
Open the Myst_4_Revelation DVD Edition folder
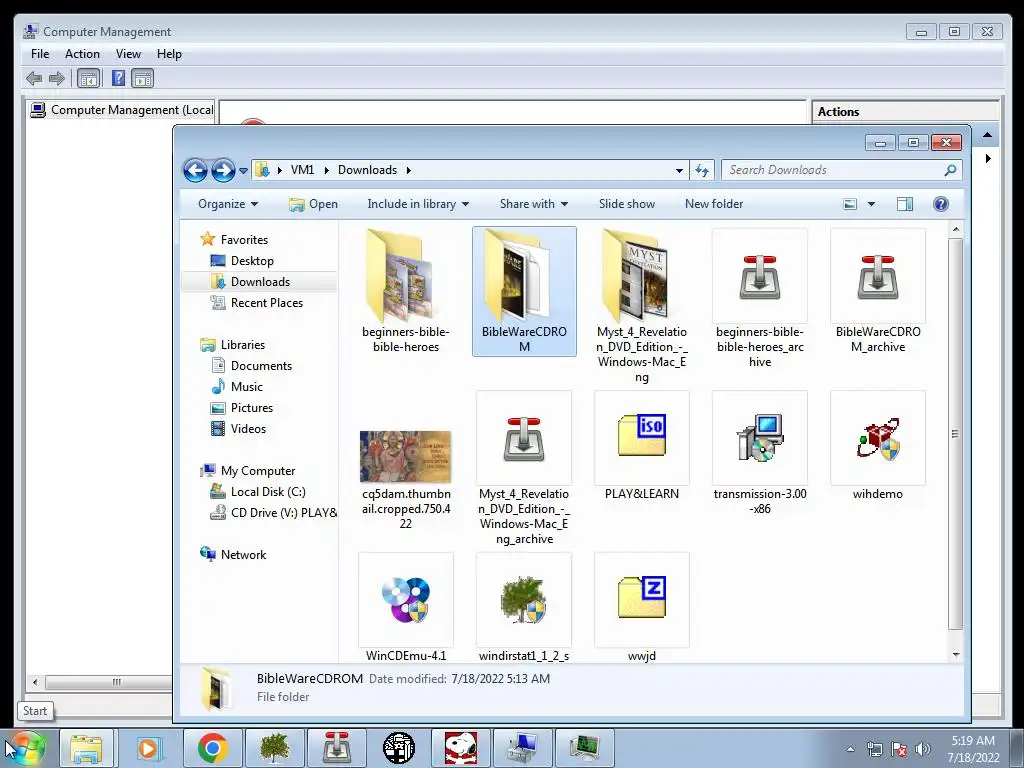click(641, 306)
